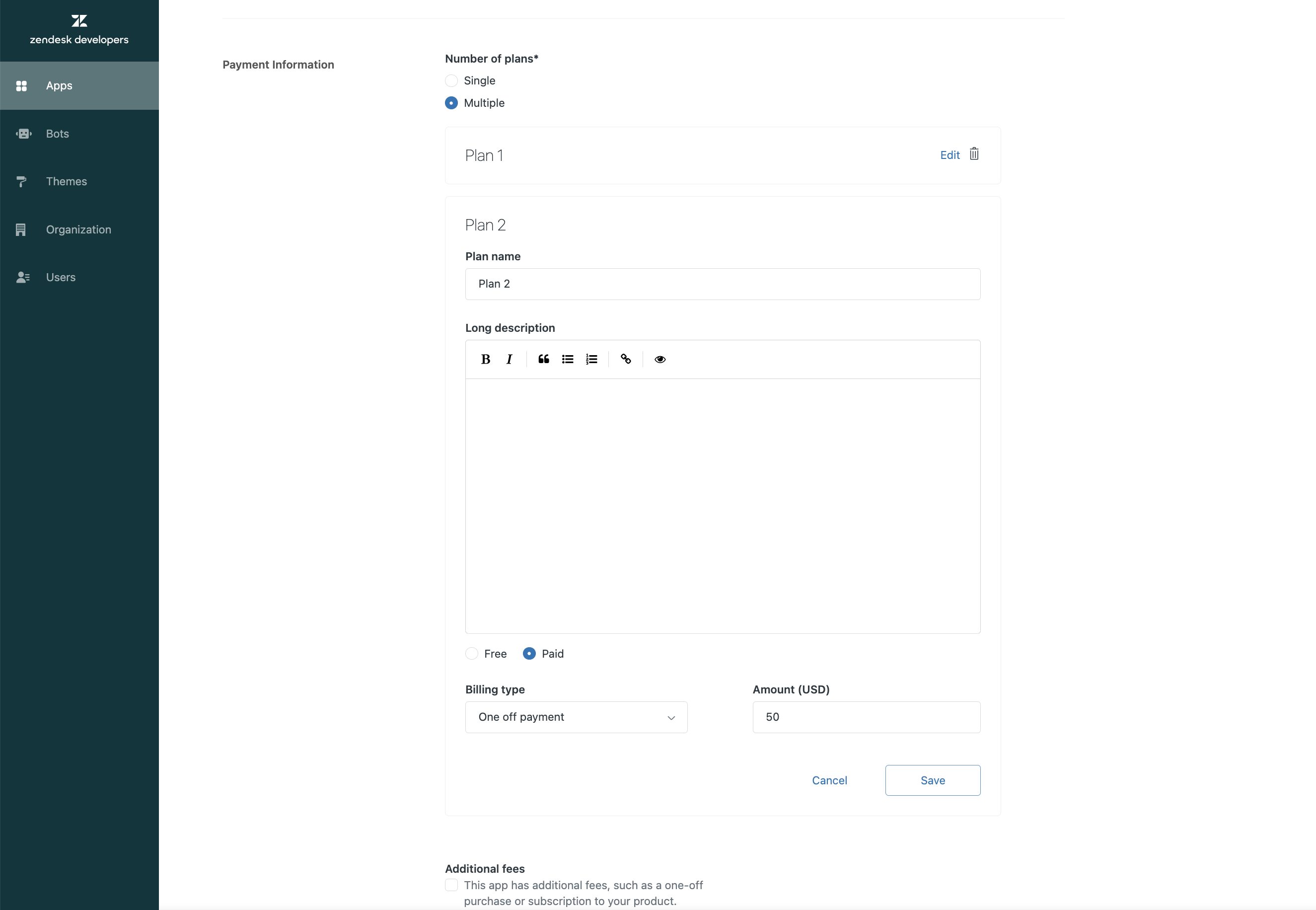
Task: Click Cancel to discard Plan 2
Action: point(829,780)
